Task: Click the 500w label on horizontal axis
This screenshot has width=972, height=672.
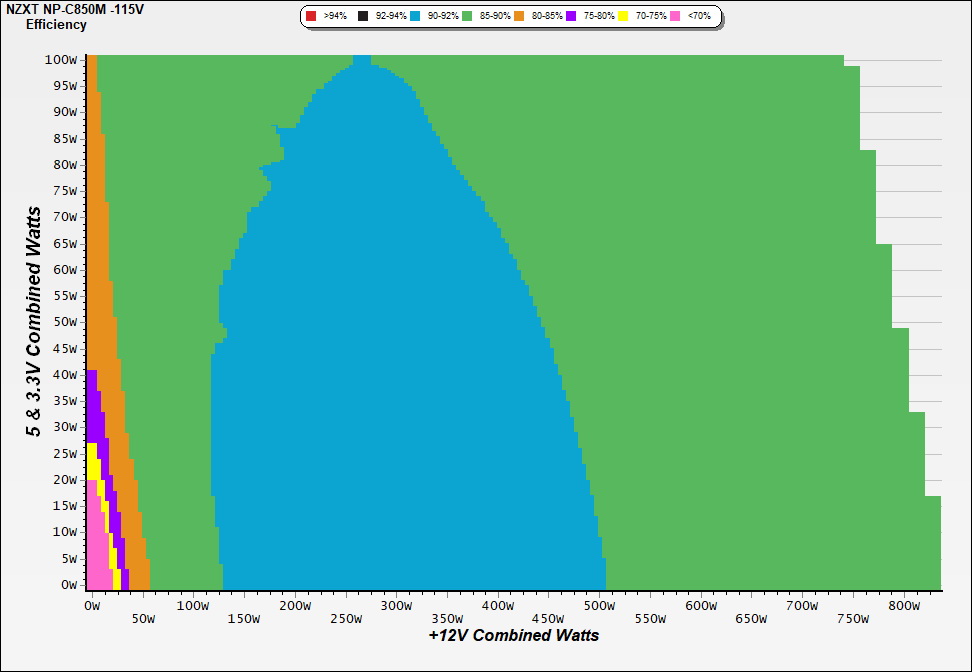Action: pyautogui.click(x=600, y=606)
